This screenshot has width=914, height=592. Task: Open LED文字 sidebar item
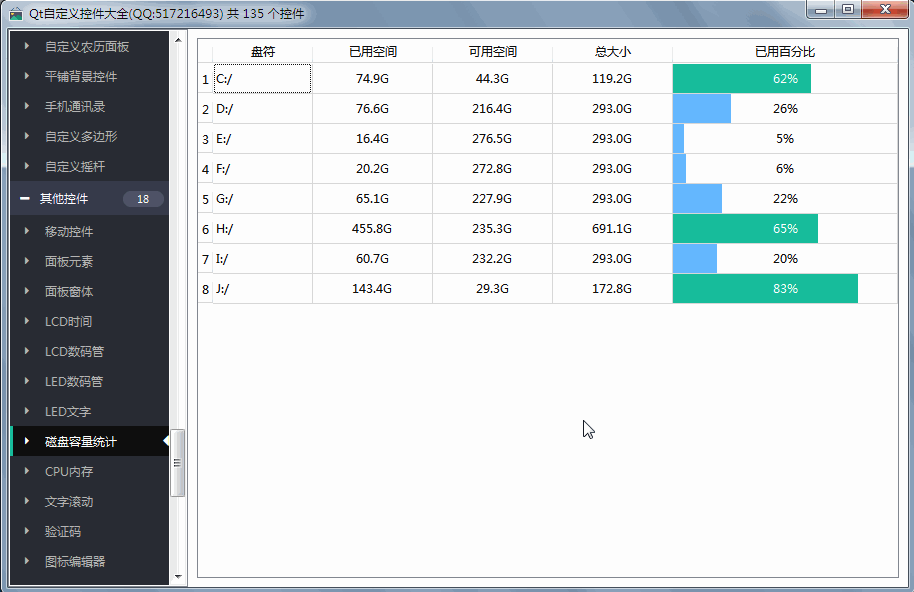(68, 411)
